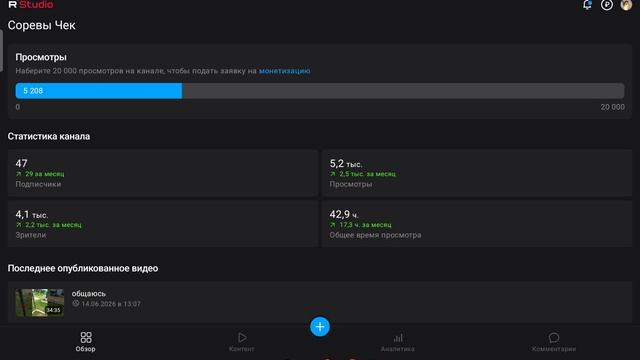
Task: Follow the монетизацию link
Action: click(x=284, y=71)
